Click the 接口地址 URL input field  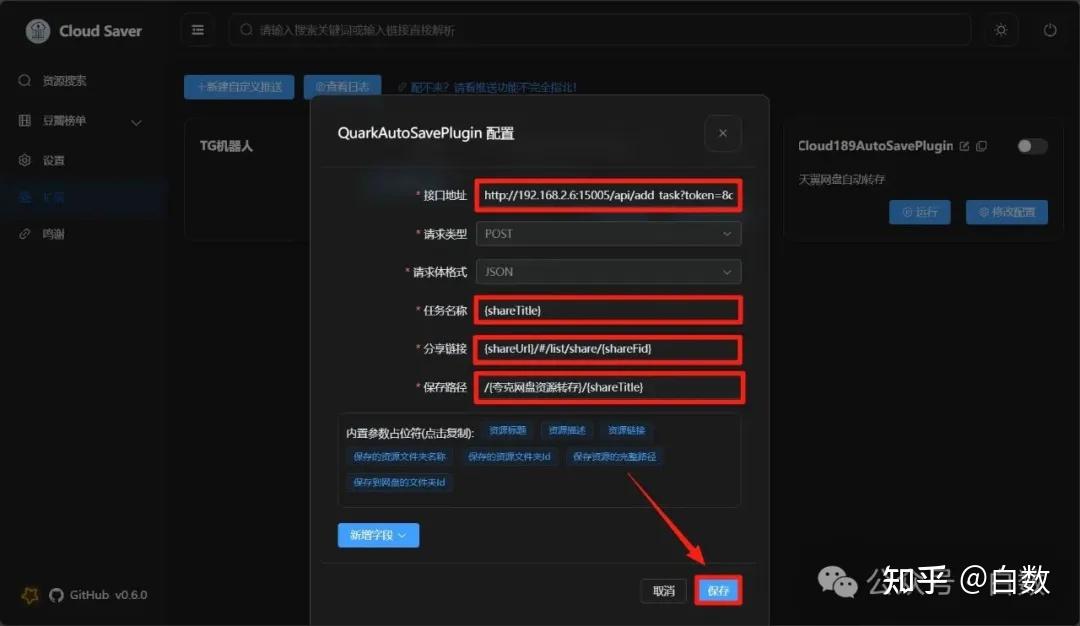(x=608, y=196)
